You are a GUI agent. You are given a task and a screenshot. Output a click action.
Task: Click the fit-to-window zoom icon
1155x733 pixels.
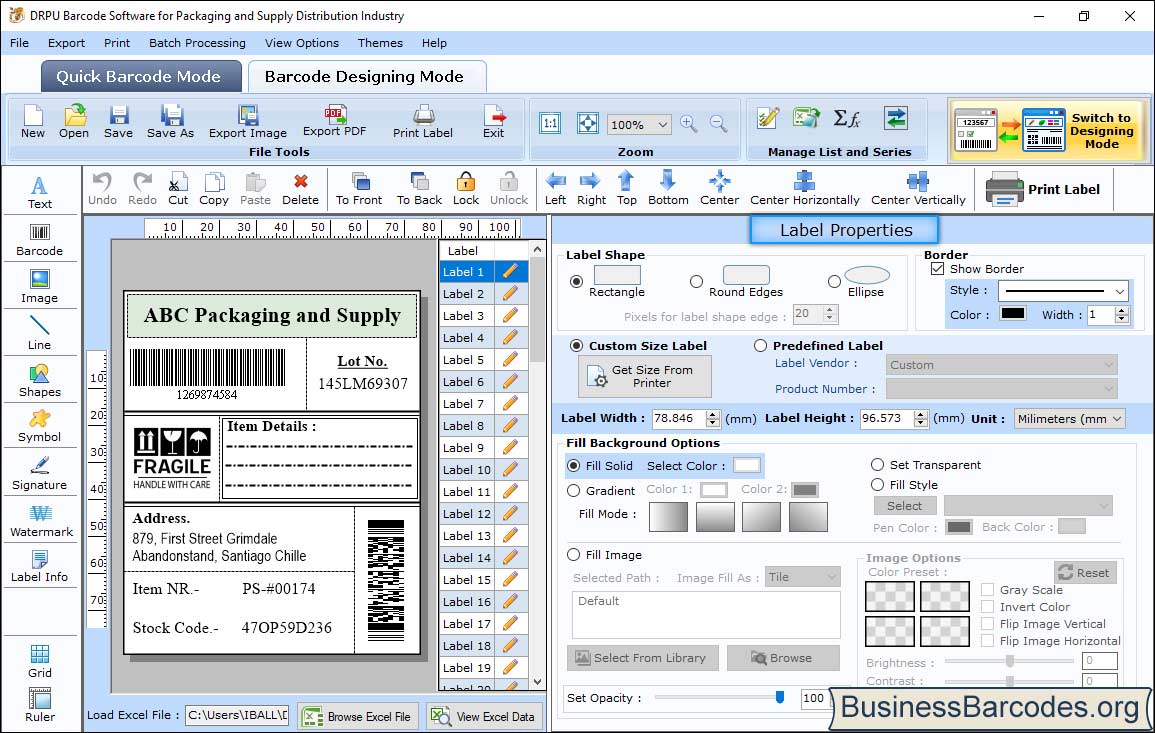588,123
